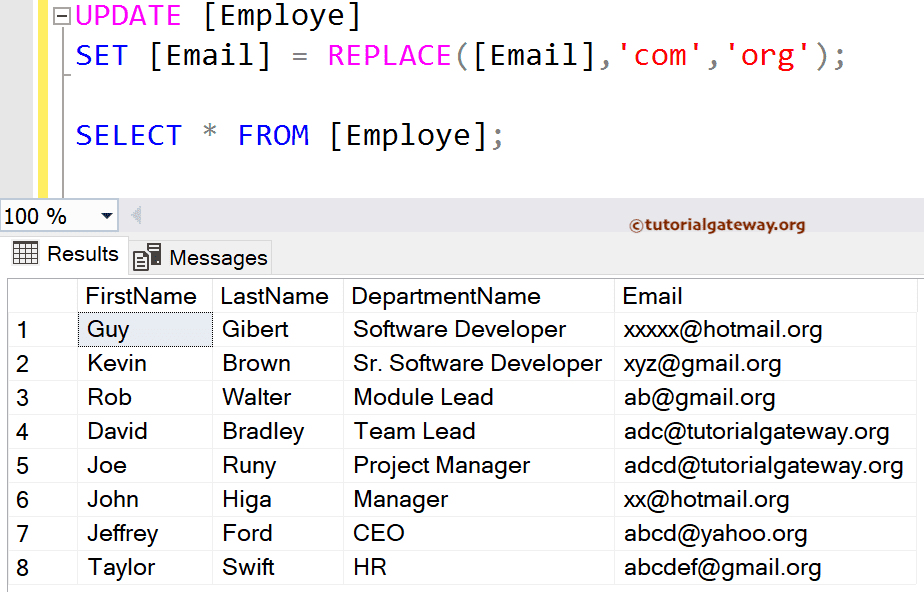
Task: Select all rows via the grid corner cell
Action: [42, 296]
